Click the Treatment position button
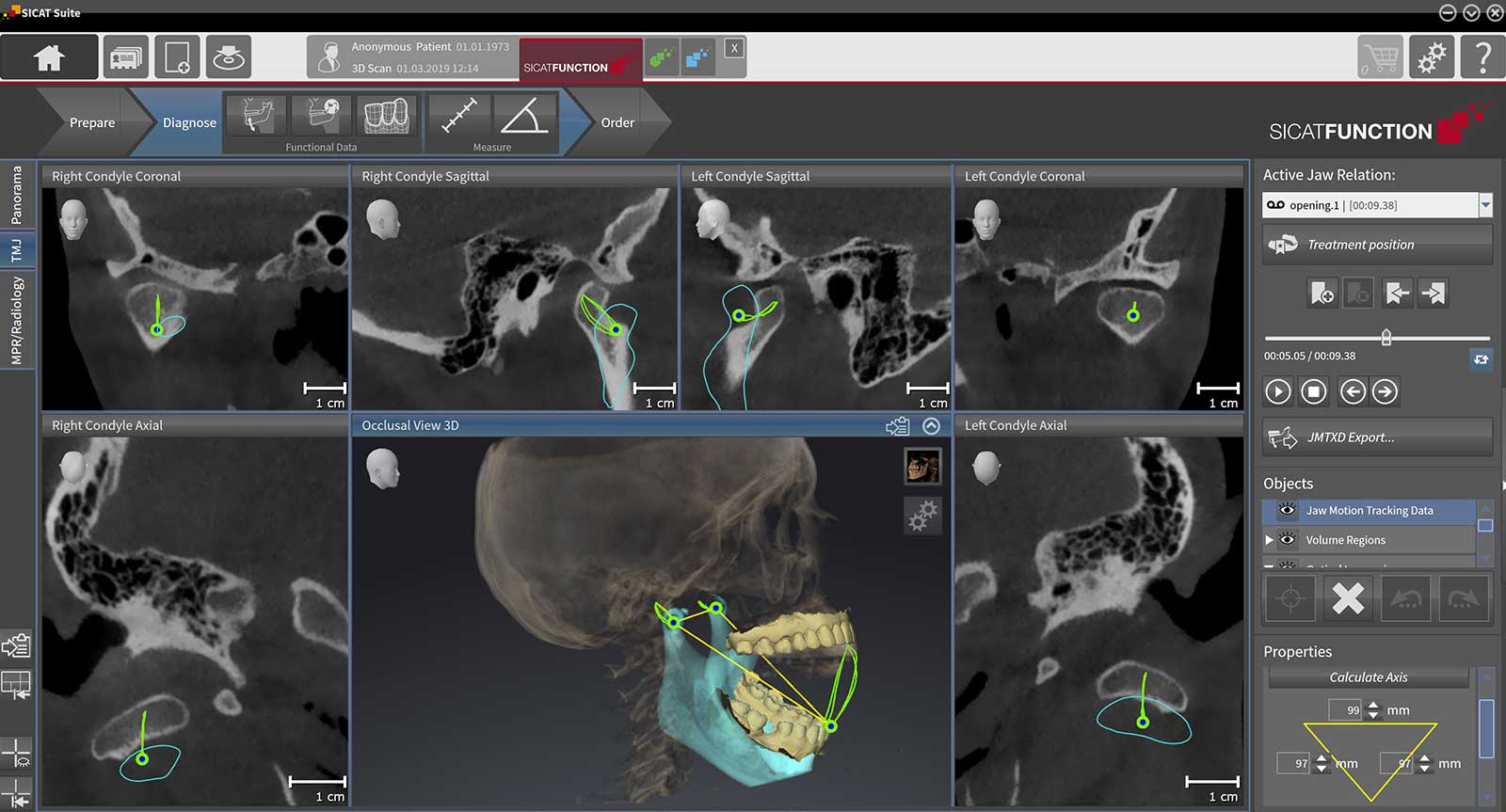 point(1378,245)
